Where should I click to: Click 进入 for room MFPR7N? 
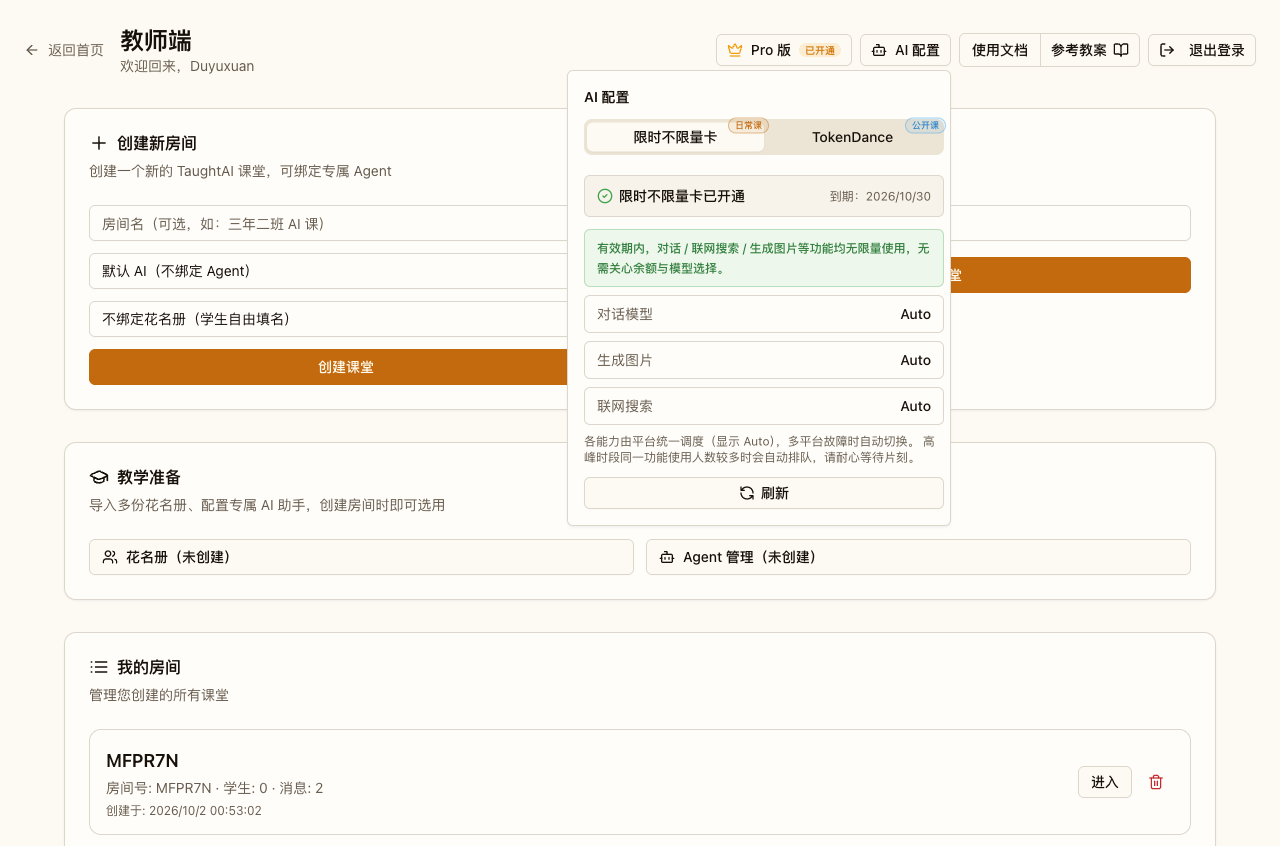1105,782
